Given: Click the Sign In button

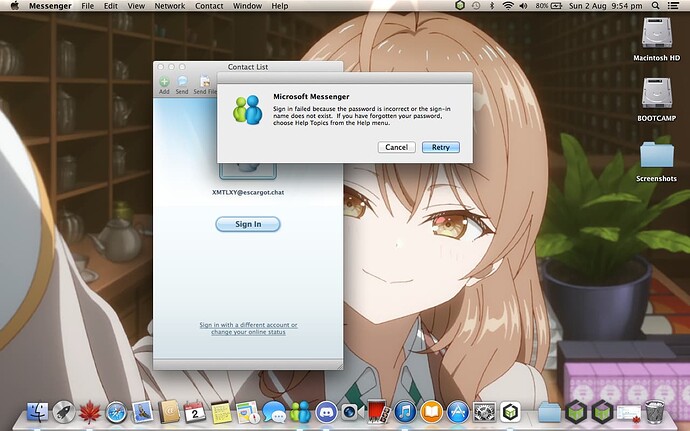Looking at the screenshot, I should pos(248,224).
